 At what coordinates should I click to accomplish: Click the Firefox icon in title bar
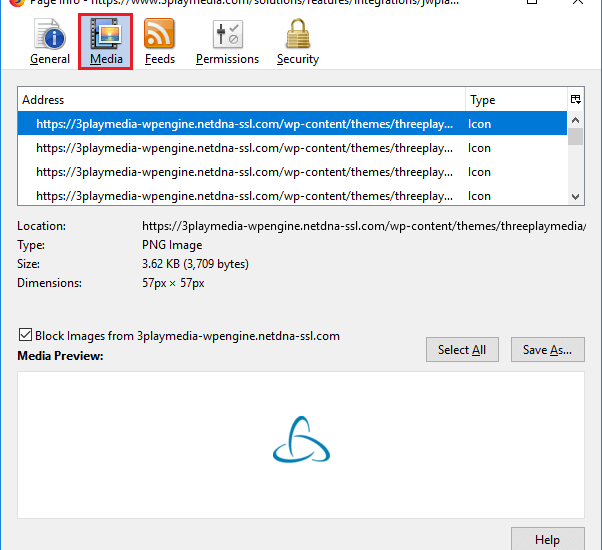pos(15,2)
